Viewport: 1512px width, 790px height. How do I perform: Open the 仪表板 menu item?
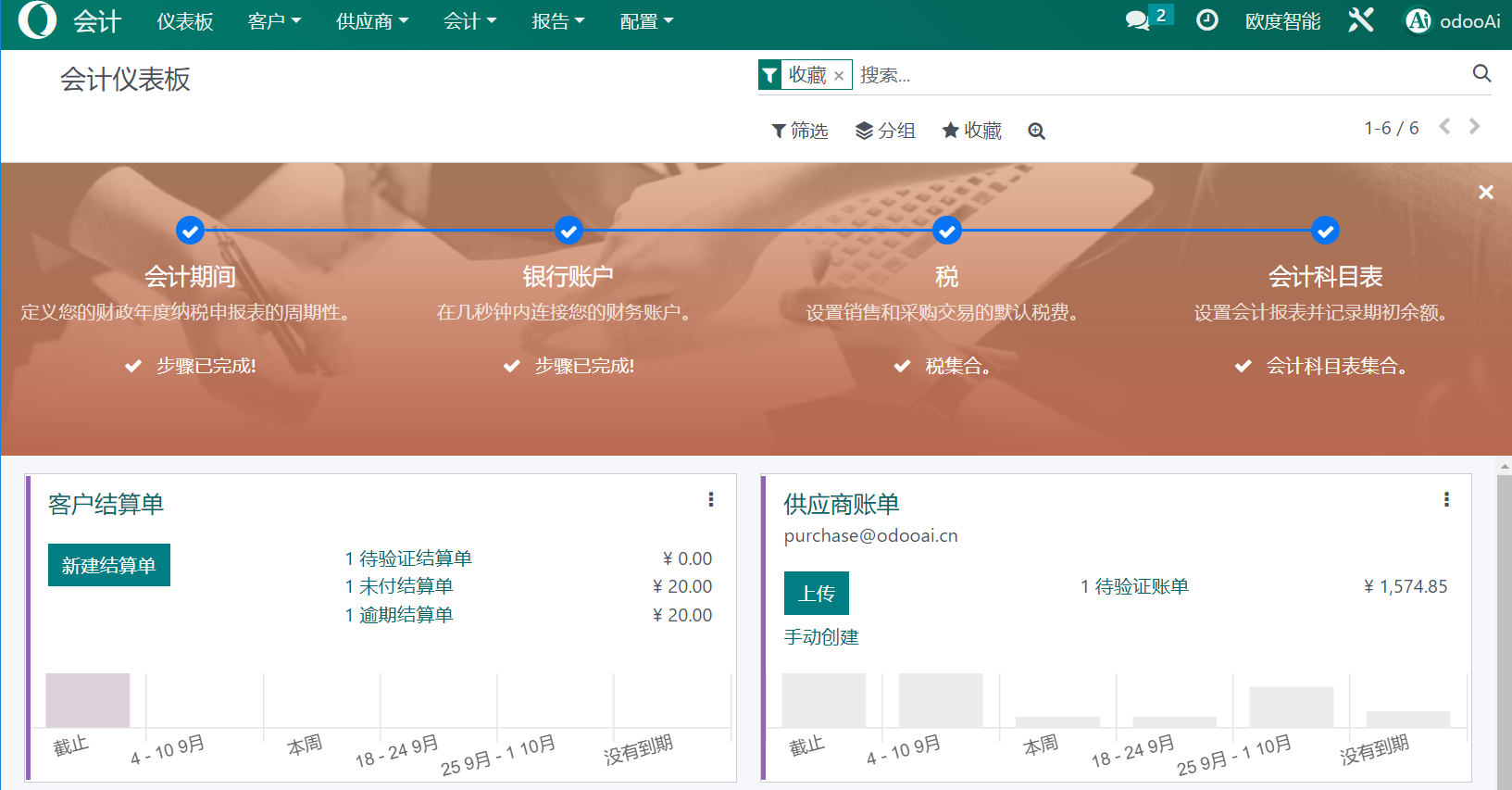(185, 21)
